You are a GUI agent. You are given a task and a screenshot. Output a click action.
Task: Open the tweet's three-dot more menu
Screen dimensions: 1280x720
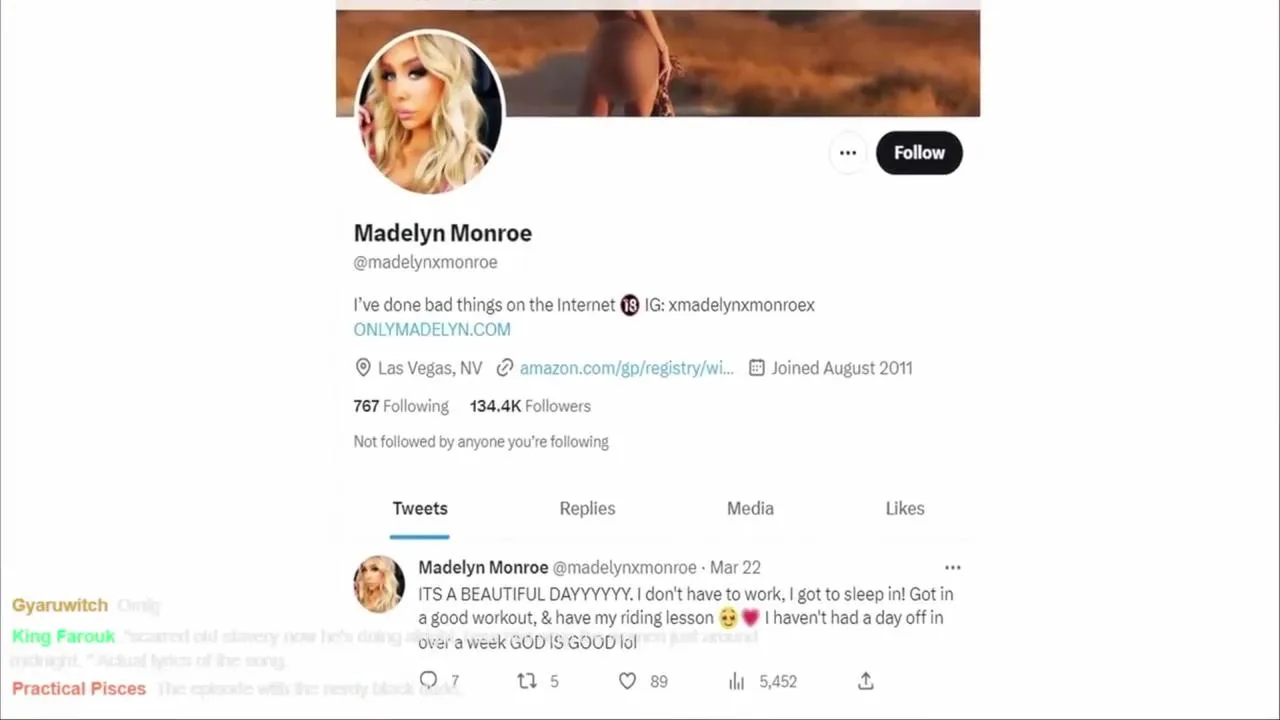click(953, 567)
